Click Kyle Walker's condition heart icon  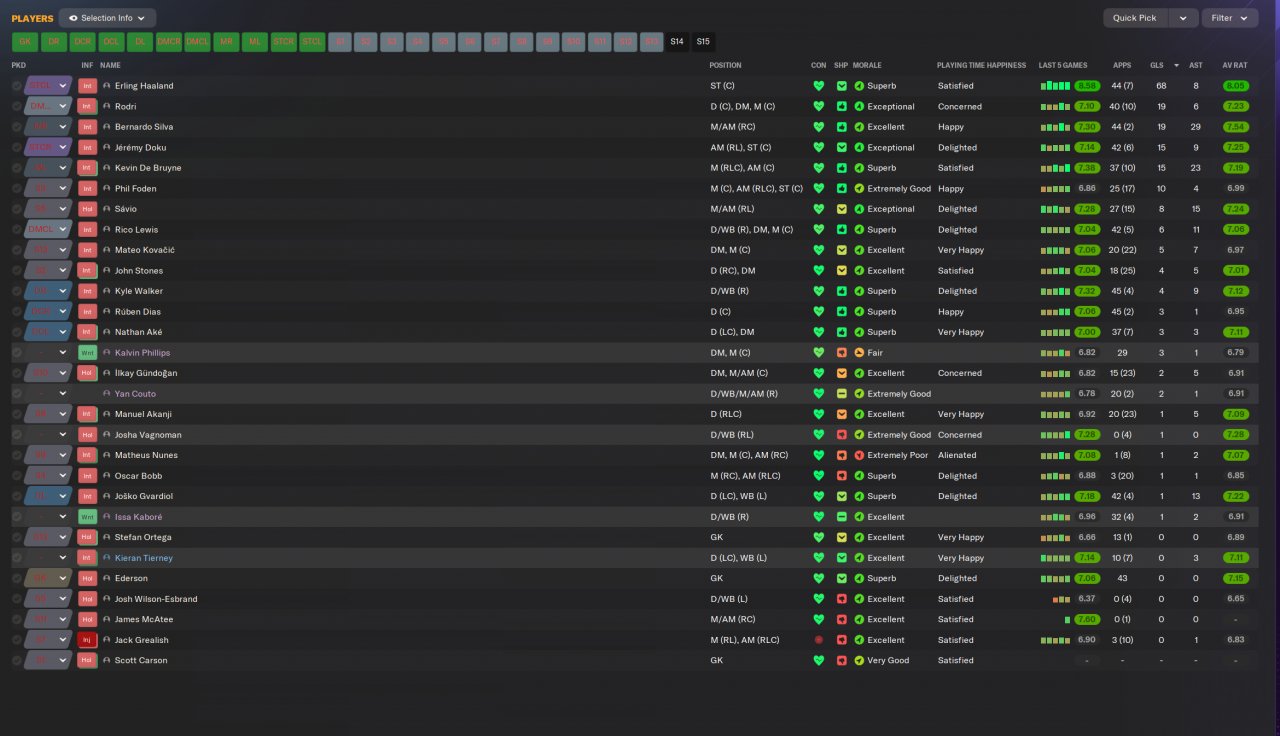click(818, 291)
